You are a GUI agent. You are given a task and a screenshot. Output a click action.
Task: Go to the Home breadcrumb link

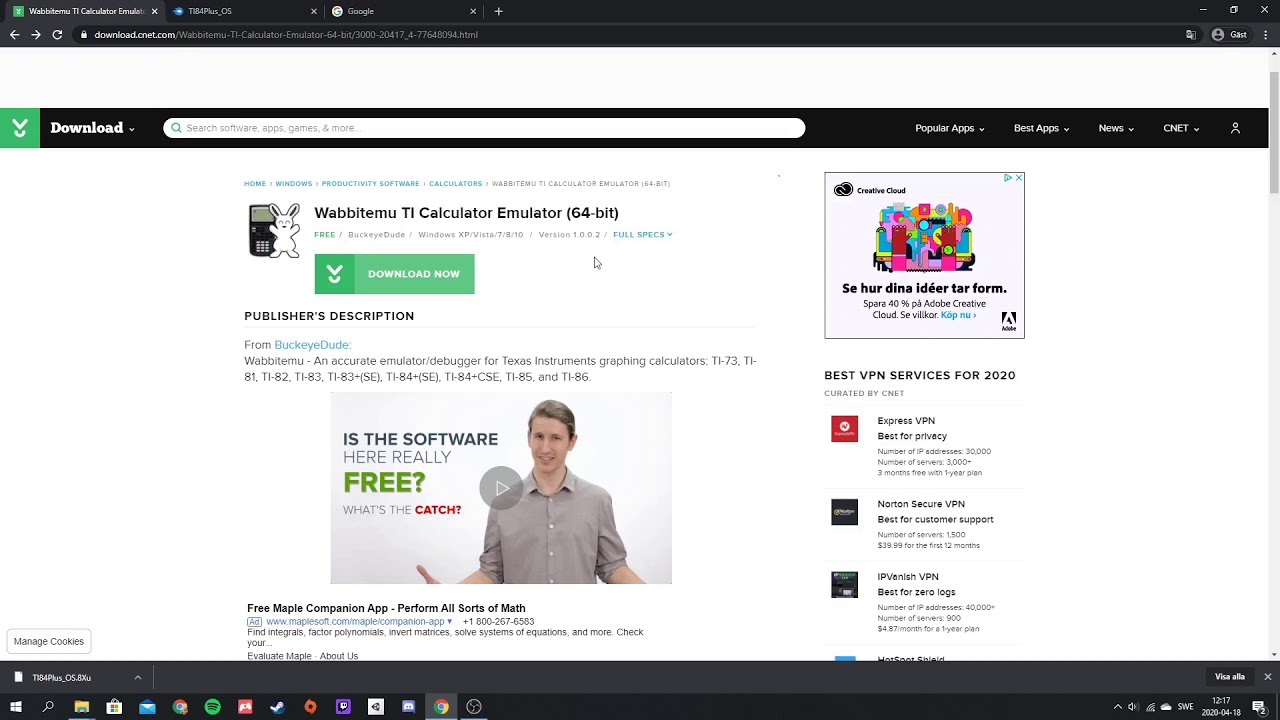[x=255, y=184]
